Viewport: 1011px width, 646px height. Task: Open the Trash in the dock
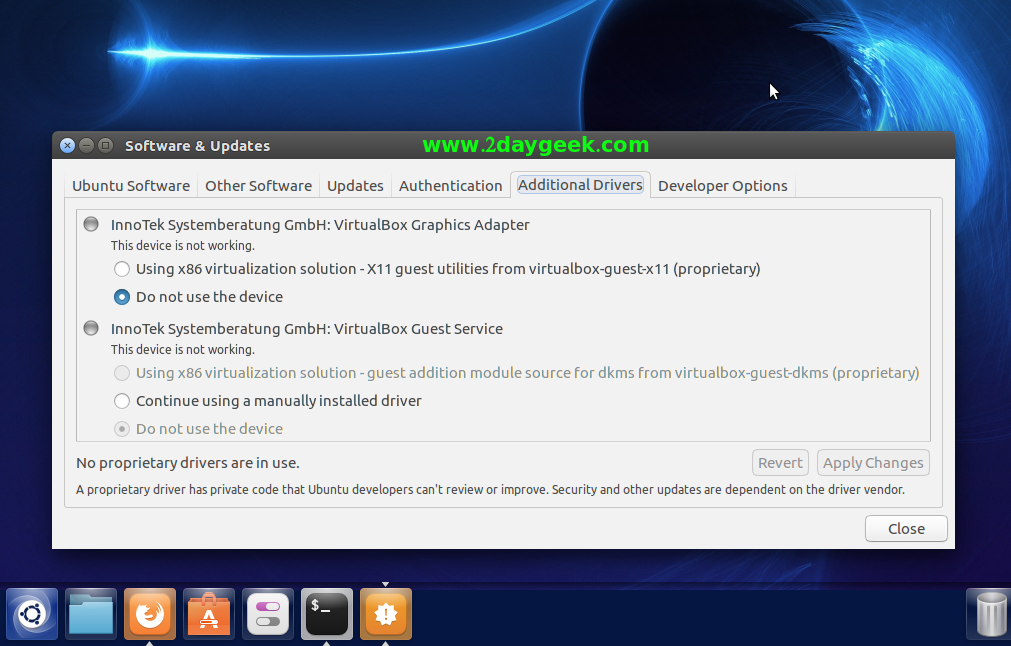point(991,614)
